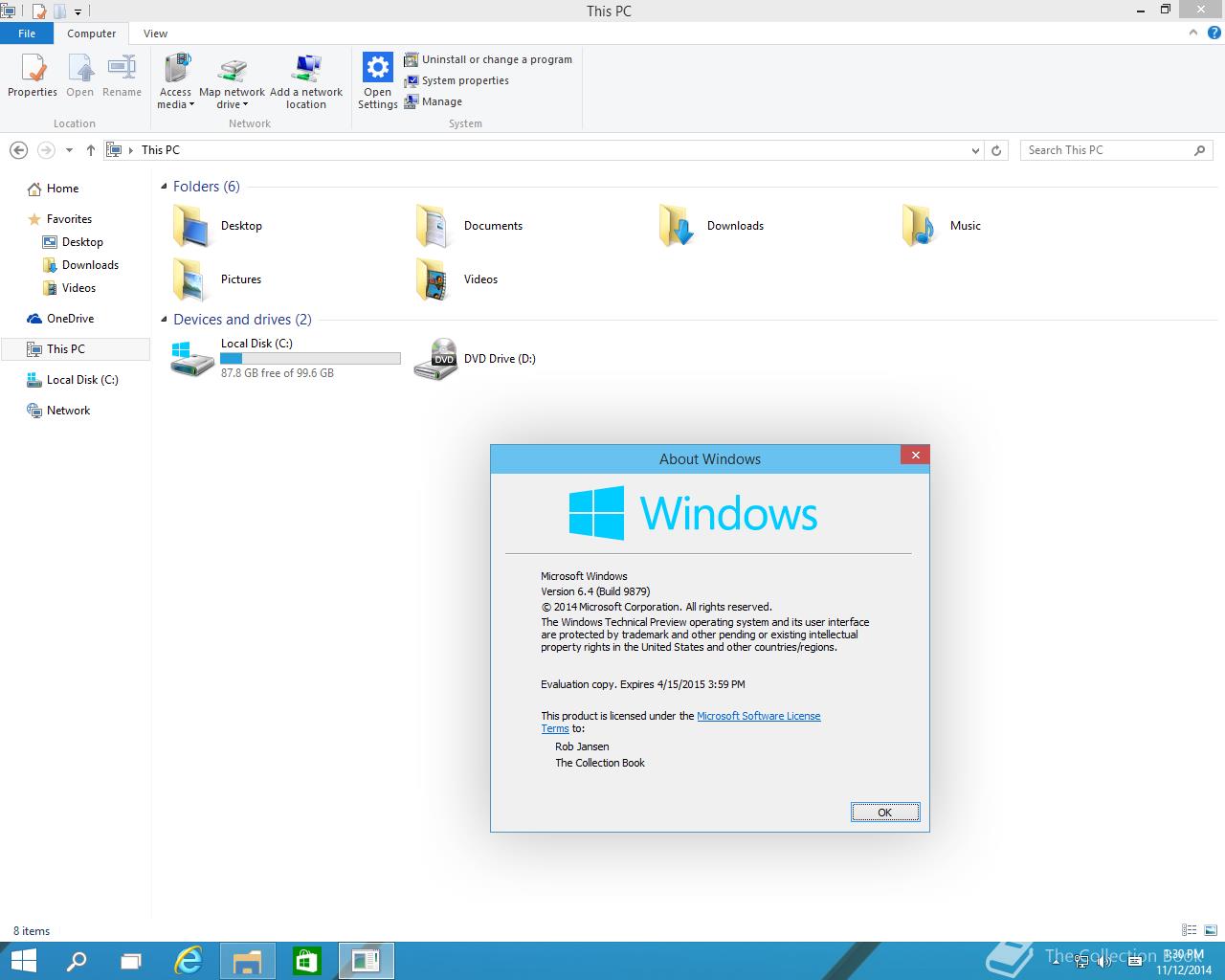This screenshot has width=1225, height=980.
Task: Expand the Map network drive dropdown
Action: 245,104
